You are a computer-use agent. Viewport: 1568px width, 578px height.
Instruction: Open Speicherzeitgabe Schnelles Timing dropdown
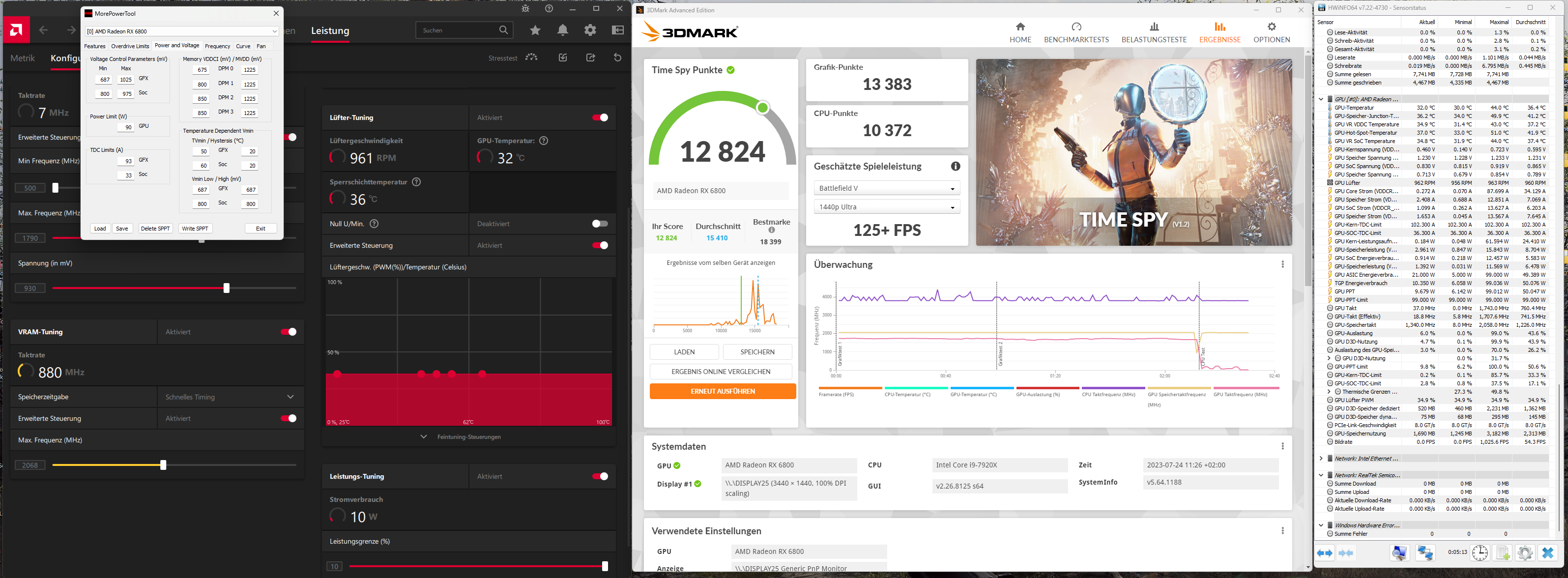click(230, 397)
